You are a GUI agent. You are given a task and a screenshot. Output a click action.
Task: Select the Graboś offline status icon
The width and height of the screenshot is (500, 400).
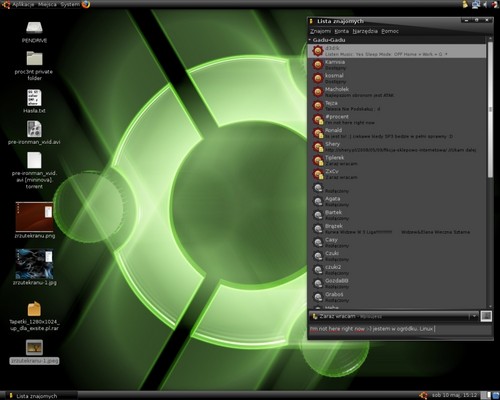click(318, 297)
